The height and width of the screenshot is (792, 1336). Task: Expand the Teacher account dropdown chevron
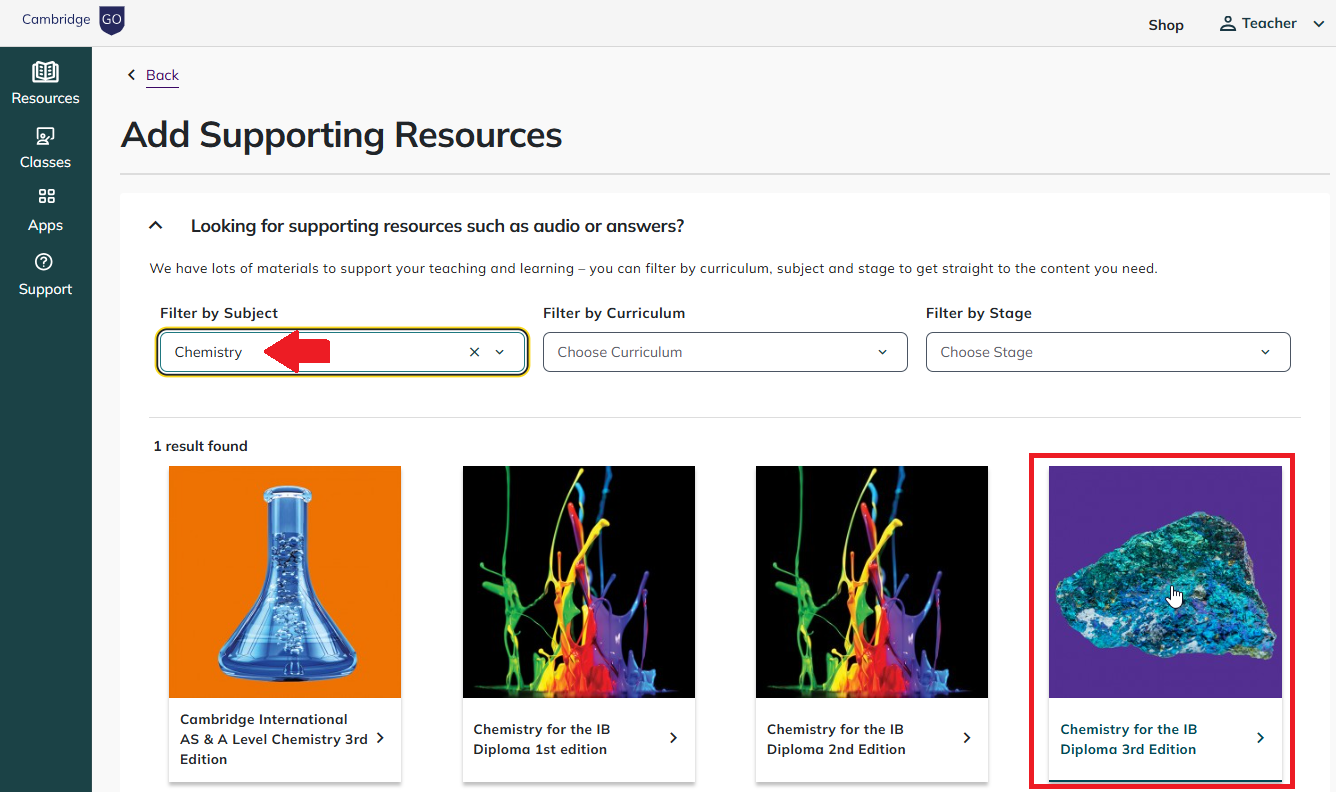[x=1318, y=24]
